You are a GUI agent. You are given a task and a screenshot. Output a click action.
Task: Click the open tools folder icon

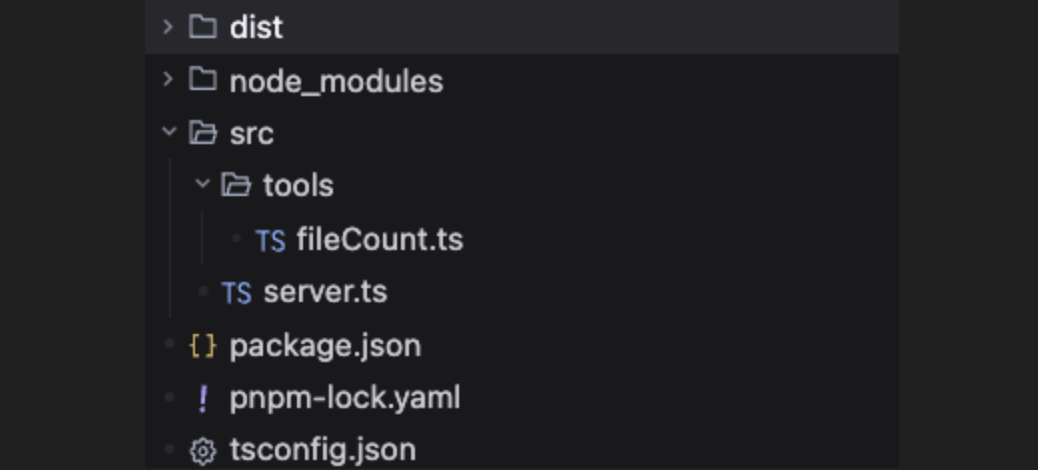[x=236, y=185]
